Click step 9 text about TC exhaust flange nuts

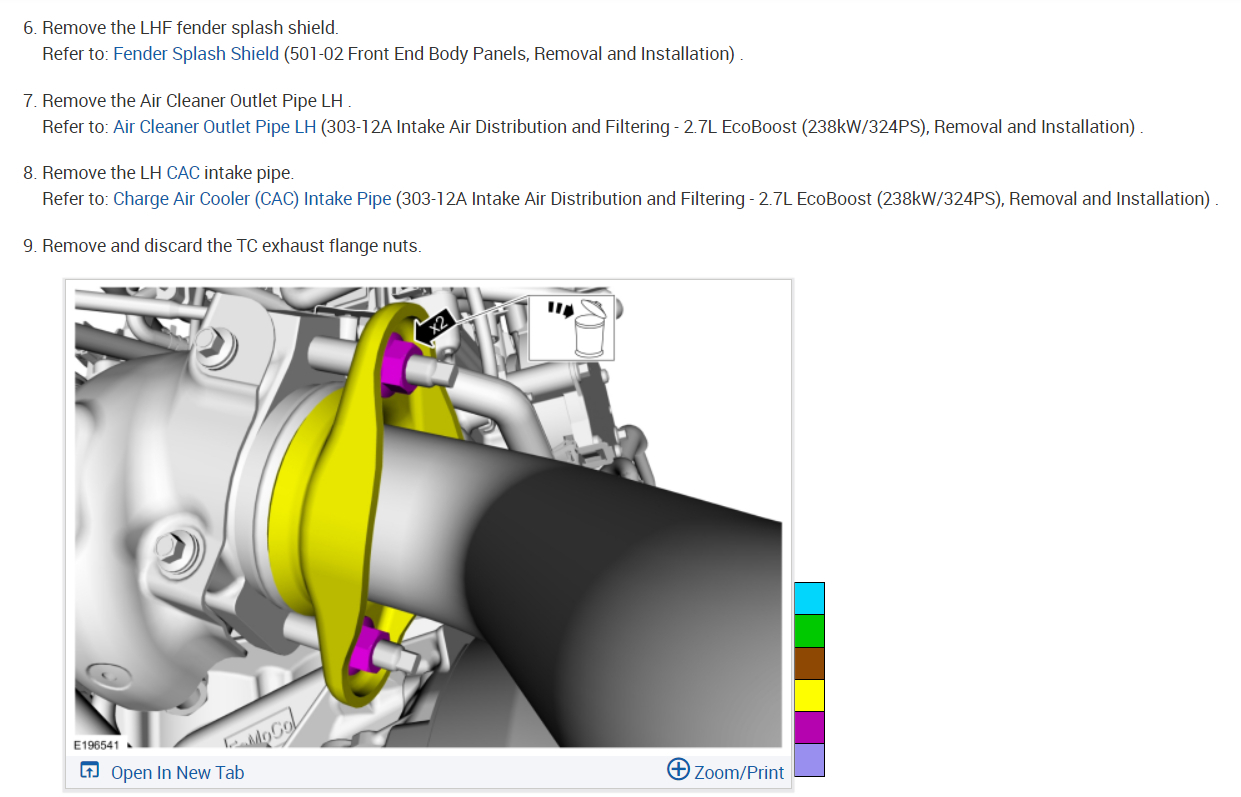(x=231, y=245)
